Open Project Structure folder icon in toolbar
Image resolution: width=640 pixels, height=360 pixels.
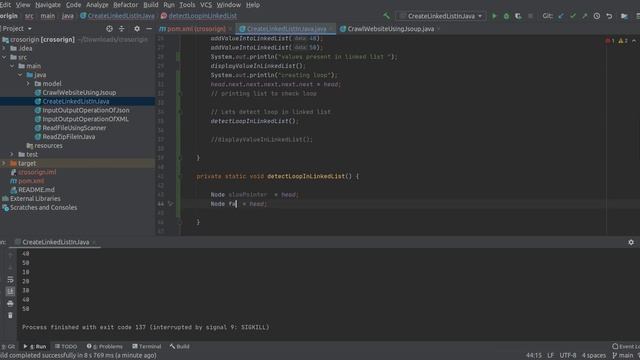coord(624,16)
